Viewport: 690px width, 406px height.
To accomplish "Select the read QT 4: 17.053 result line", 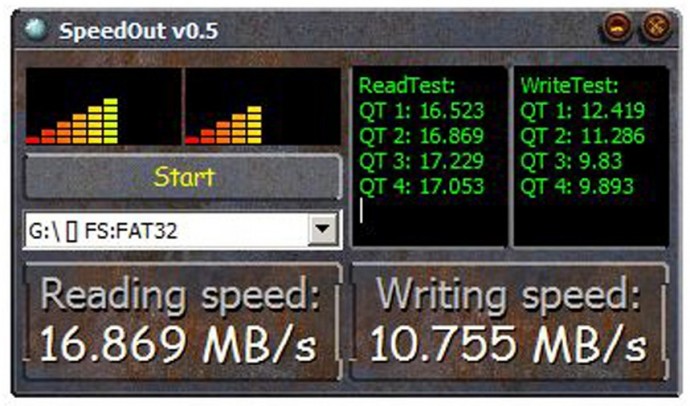I will click(421, 186).
